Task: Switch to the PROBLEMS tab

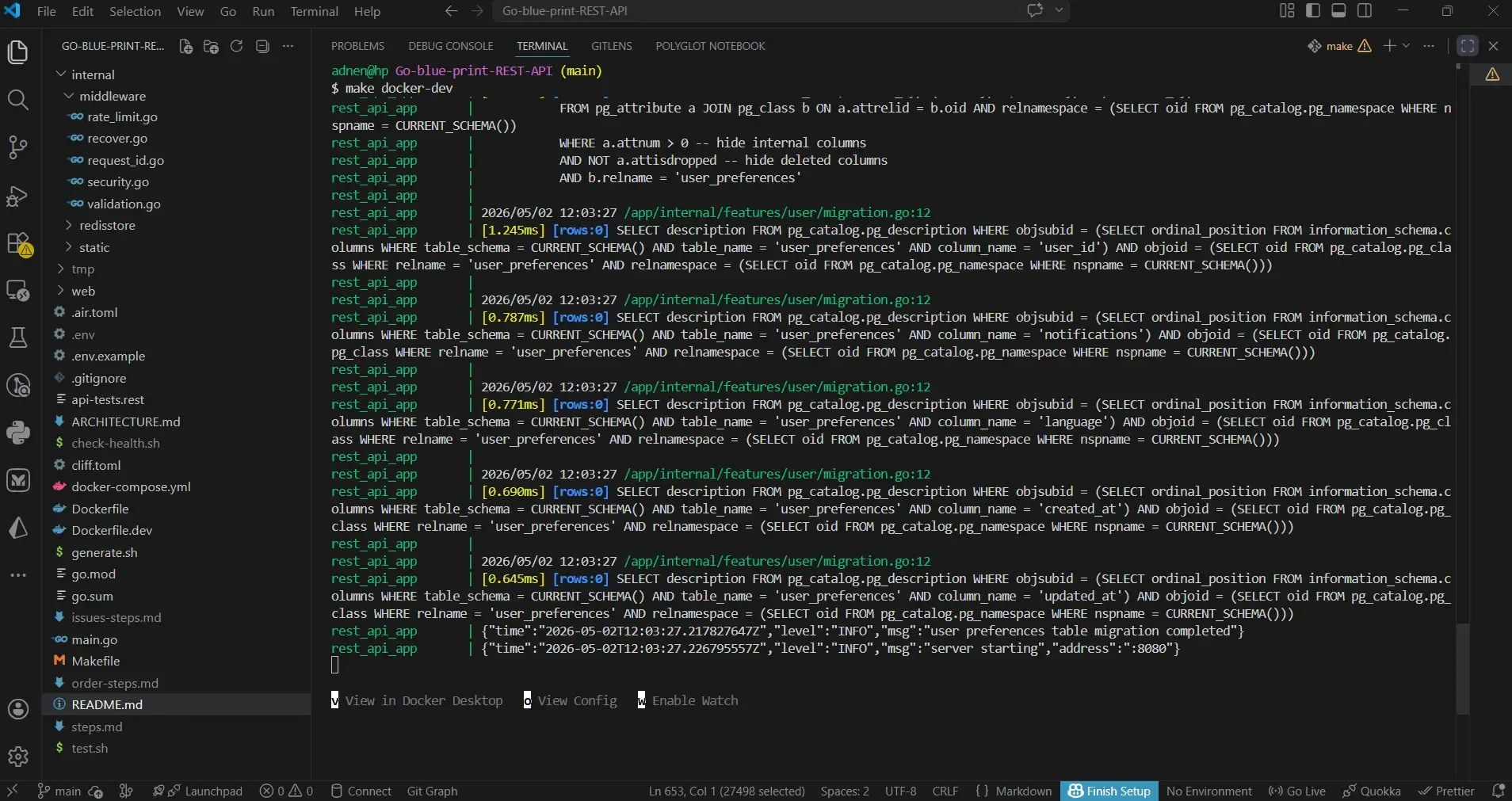Action: [357, 46]
